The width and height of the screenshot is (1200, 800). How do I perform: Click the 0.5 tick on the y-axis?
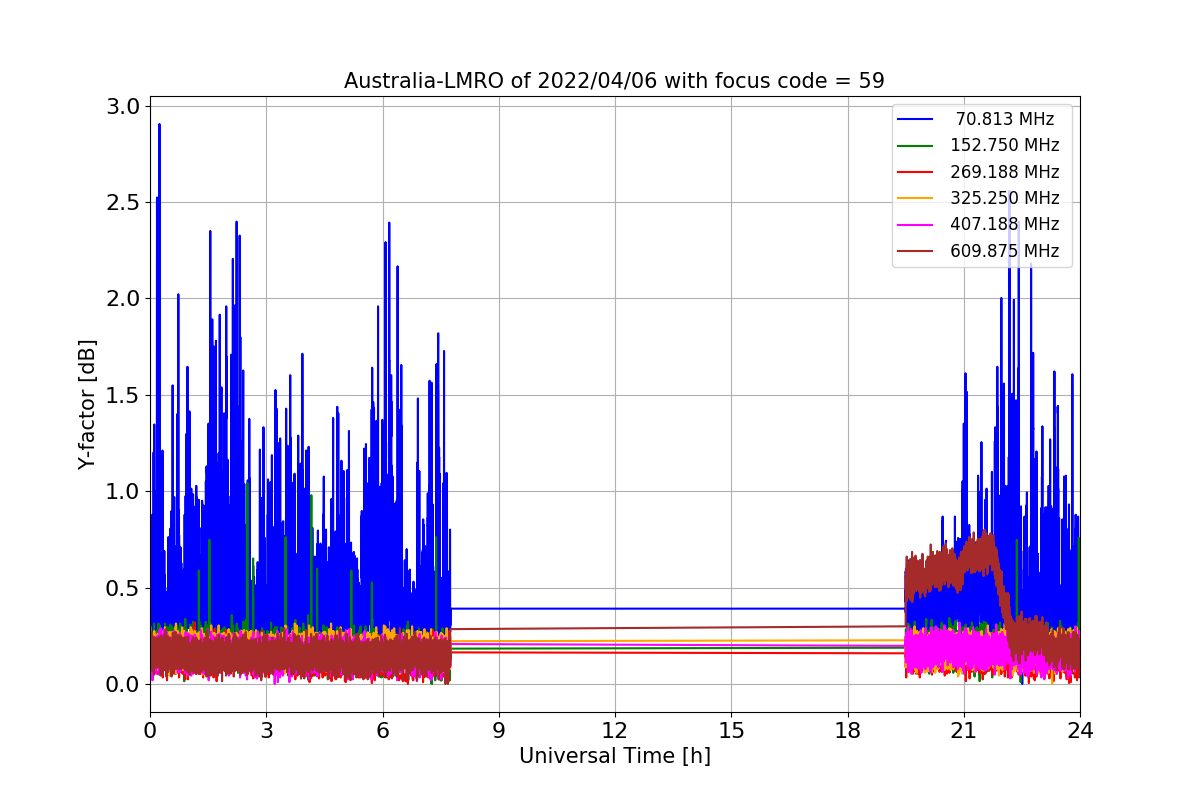point(122,588)
